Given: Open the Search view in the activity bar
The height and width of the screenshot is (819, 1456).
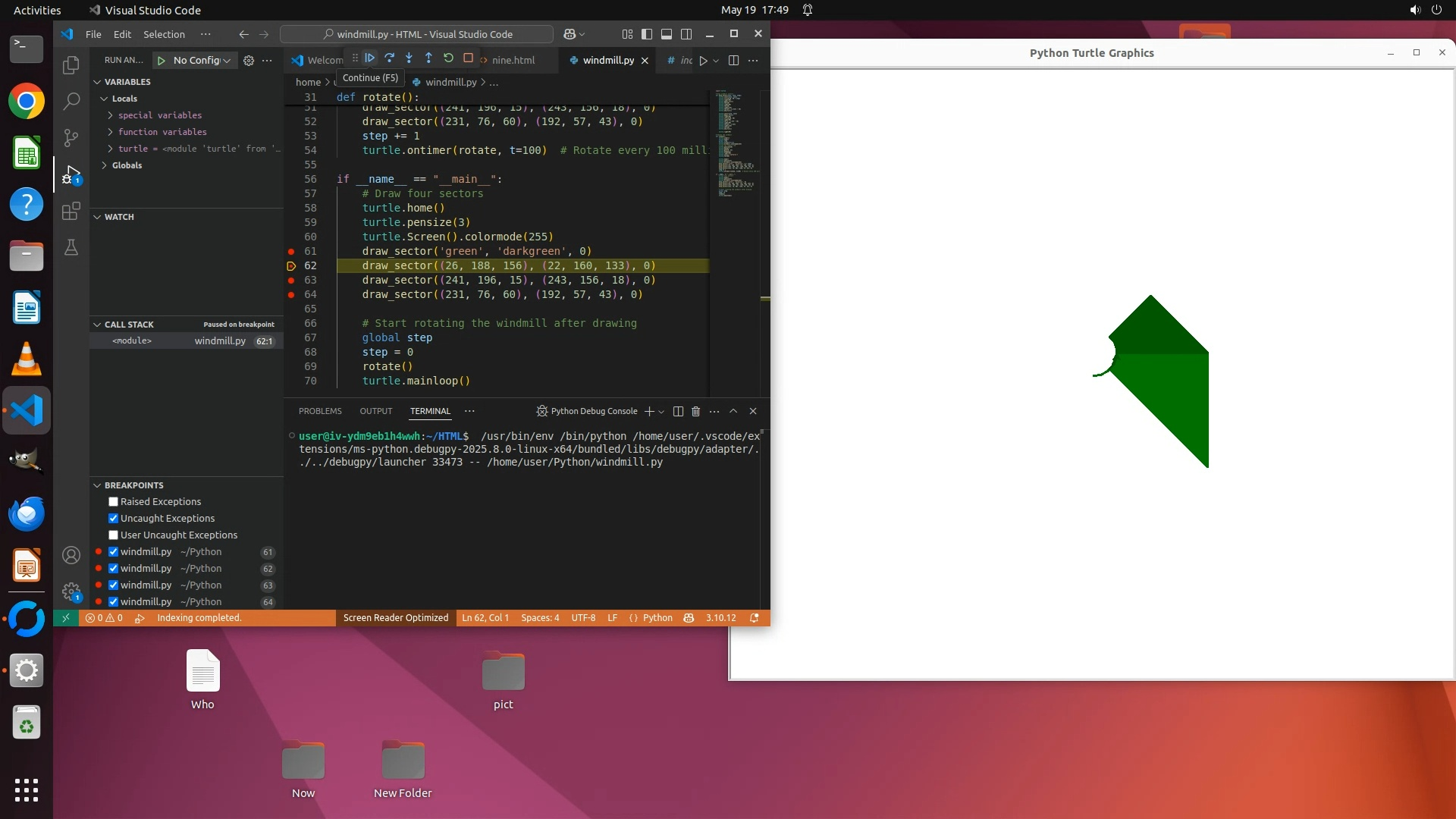Looking at the screenshot, I should tap(71, 100).
